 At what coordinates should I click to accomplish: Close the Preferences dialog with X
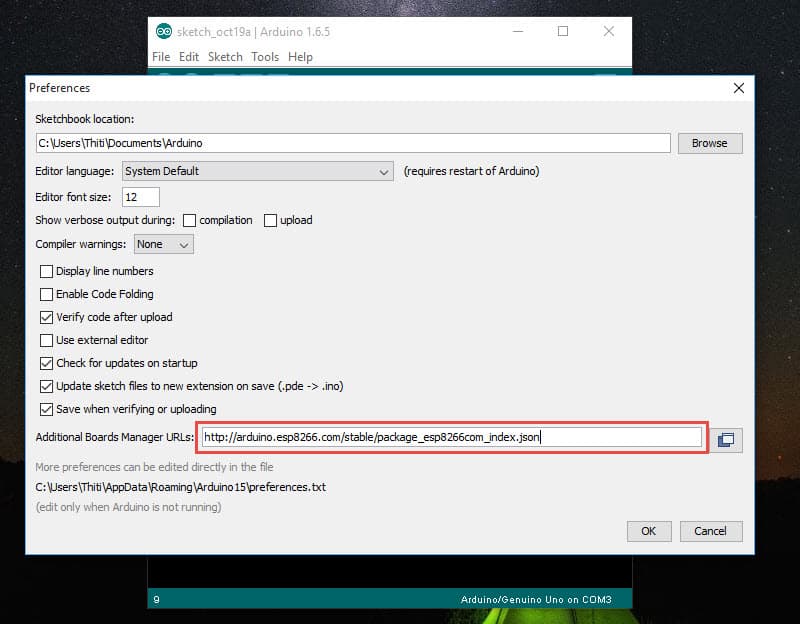738,88
